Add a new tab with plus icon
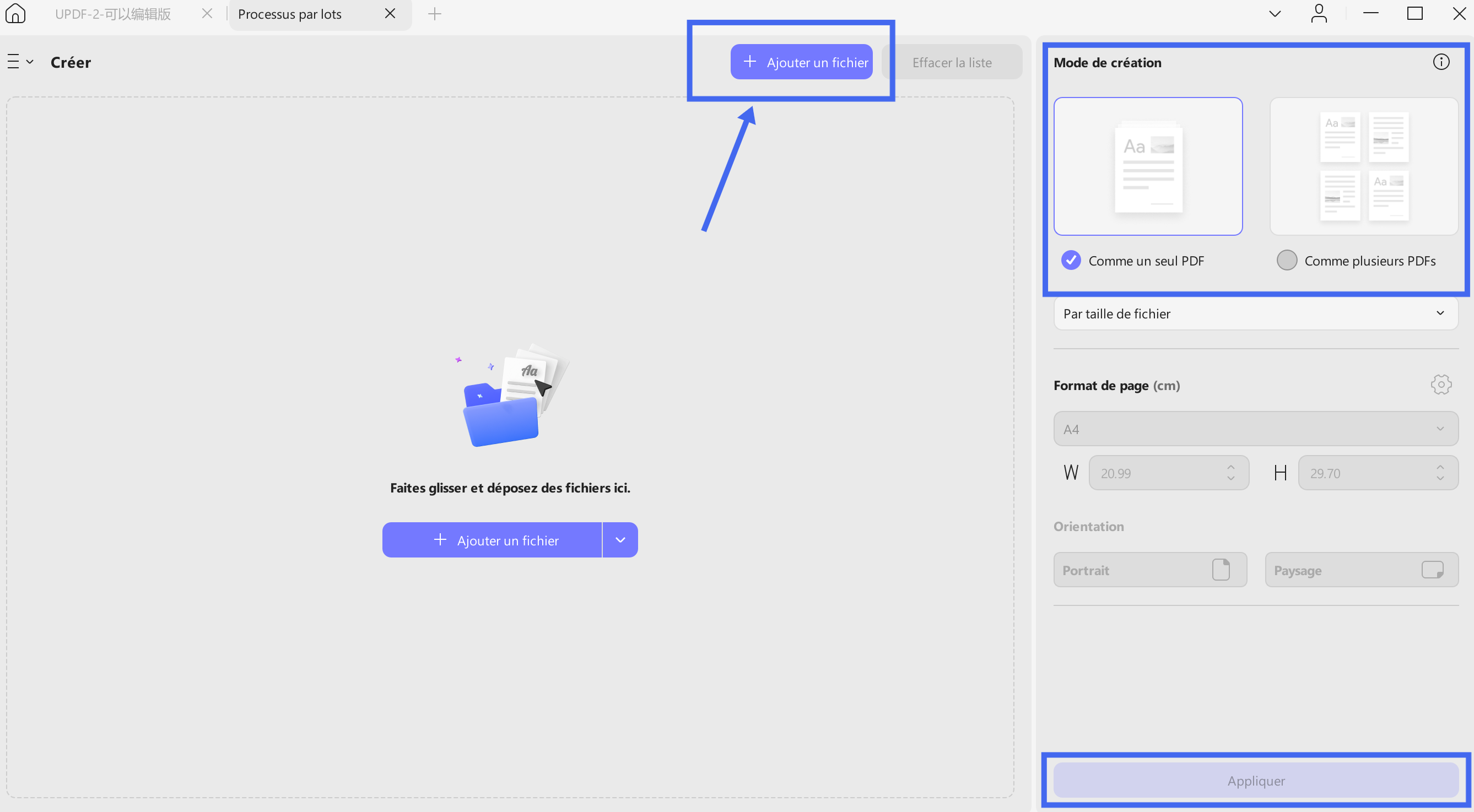Image resolution: width=1474 pixels, height=812 pixels. coord(434,14)
